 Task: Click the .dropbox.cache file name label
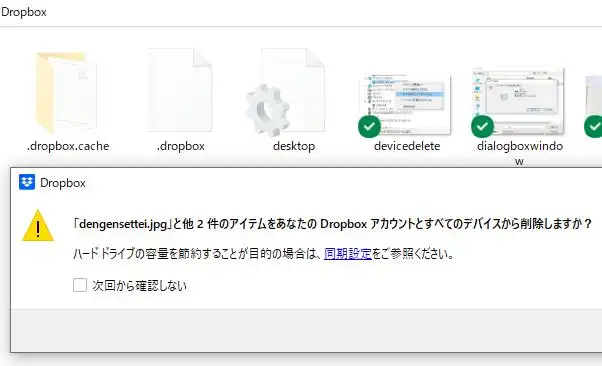click(68, 146)
